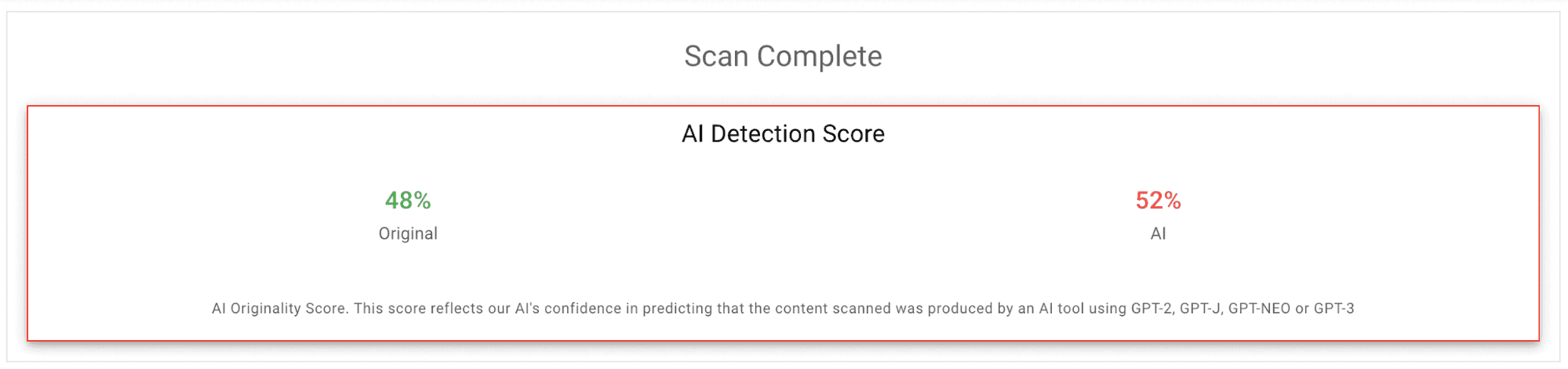This screenshot has height=369, width=1568.
Task: Click GPT-J in the description text
Action: pyautogui.click(x=1200, y=309)
